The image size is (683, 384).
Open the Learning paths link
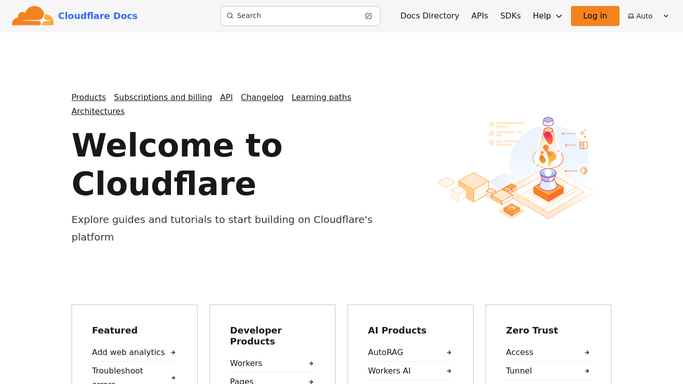click(x=321, y=97)
